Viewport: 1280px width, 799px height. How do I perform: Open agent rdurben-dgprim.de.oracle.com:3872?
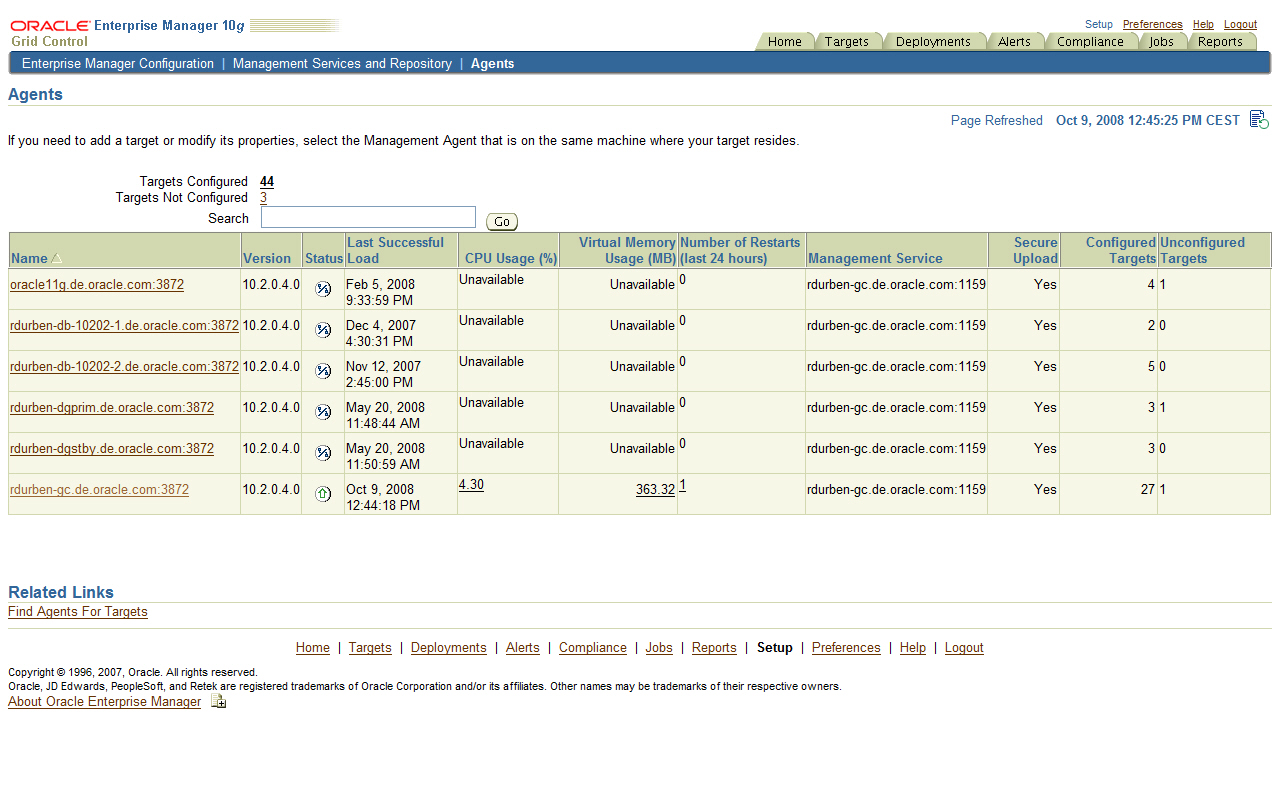(112, 408)
